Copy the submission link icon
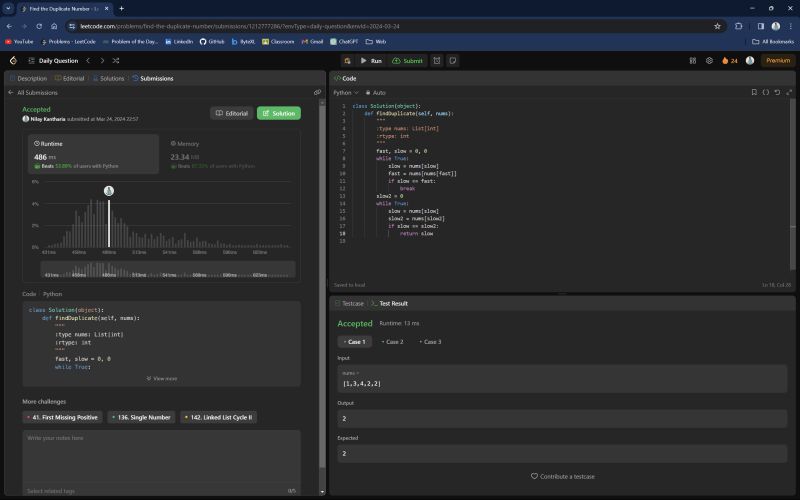Screen dimensions: 800x500 point(317,92)
